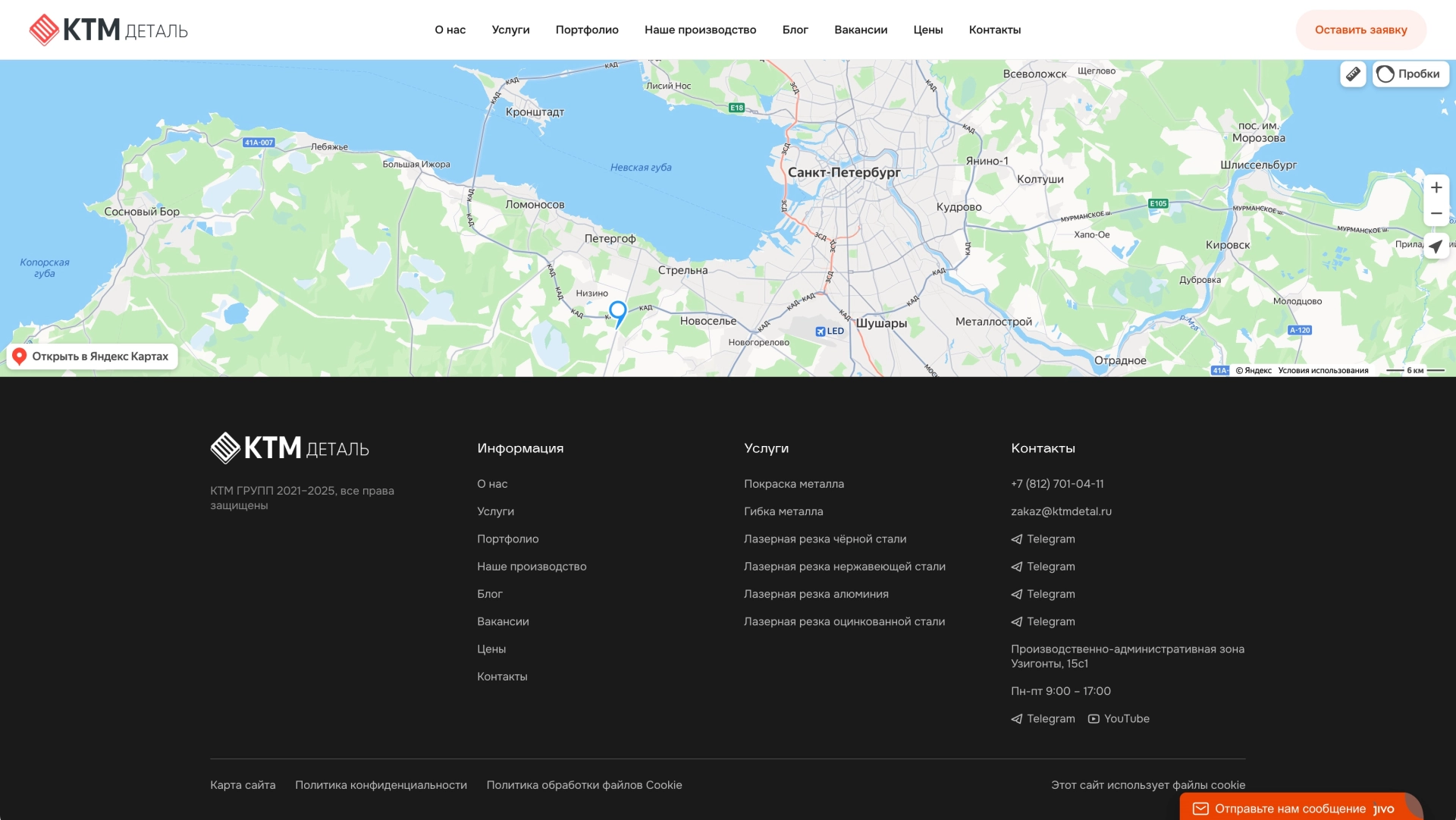The width and height of the screenshot is (1456, 820).
Task: Open the О нас header menu item
Action: tap(450, 30)
